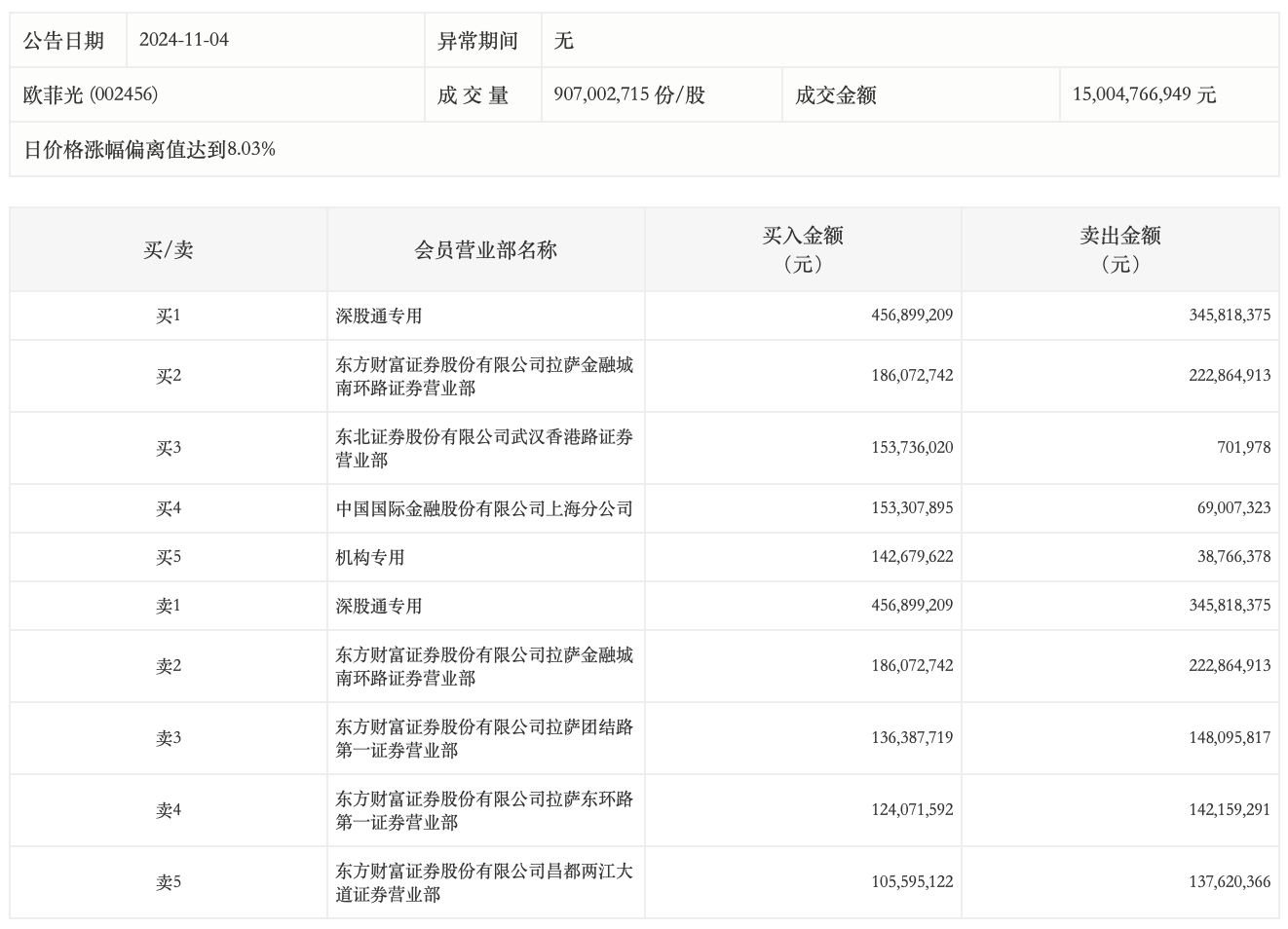Screen dimensions: 1288x929
Task: Select the 会员营业部名称 column header
Action: click(x=485, y=250)
